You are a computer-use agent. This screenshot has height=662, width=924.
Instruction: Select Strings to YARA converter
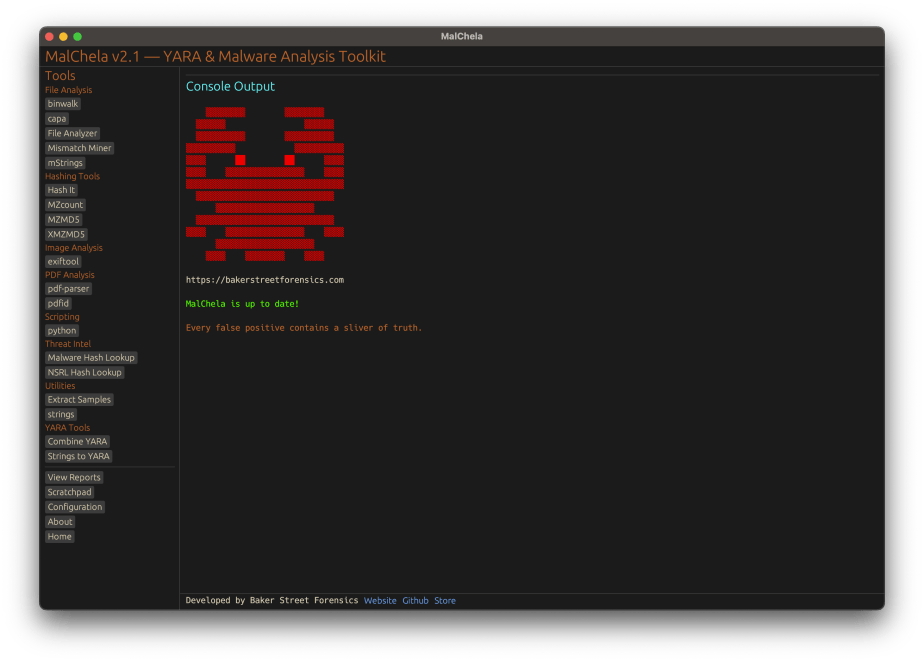tap(80, 455)
